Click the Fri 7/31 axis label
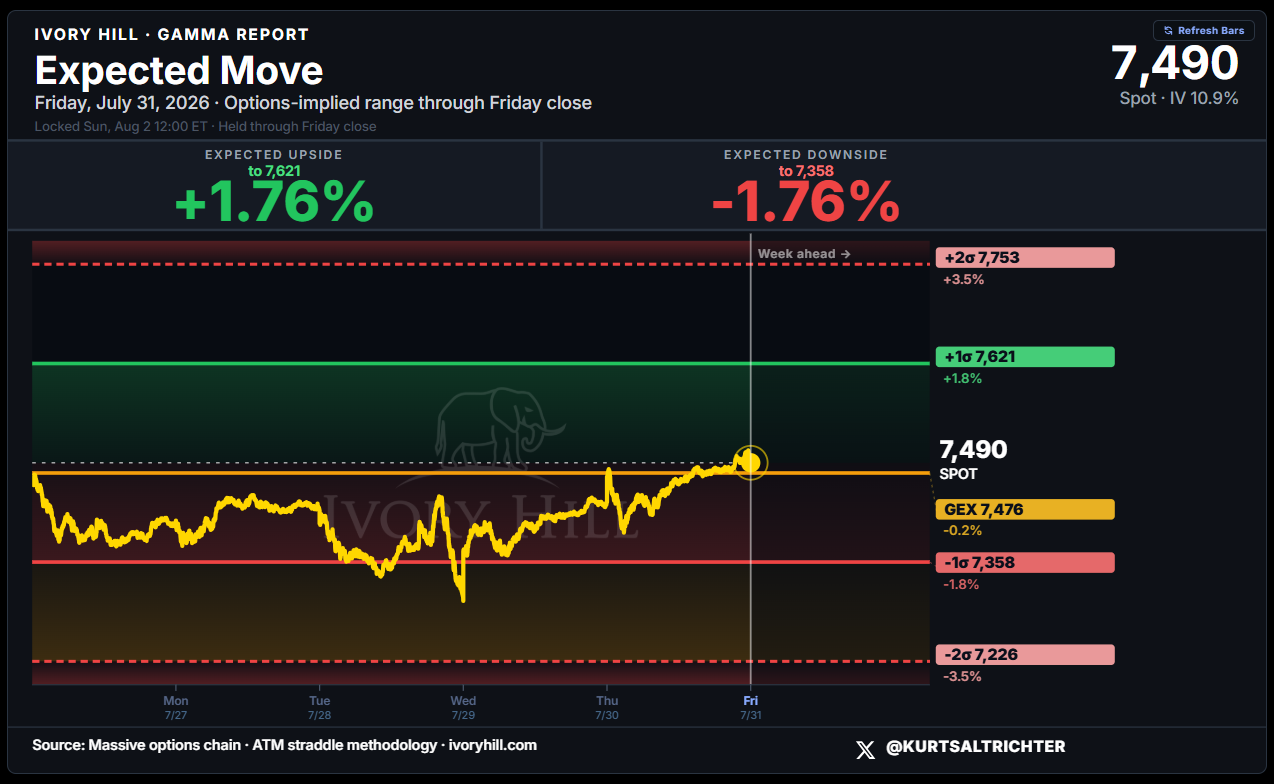 tap(750, 707)
